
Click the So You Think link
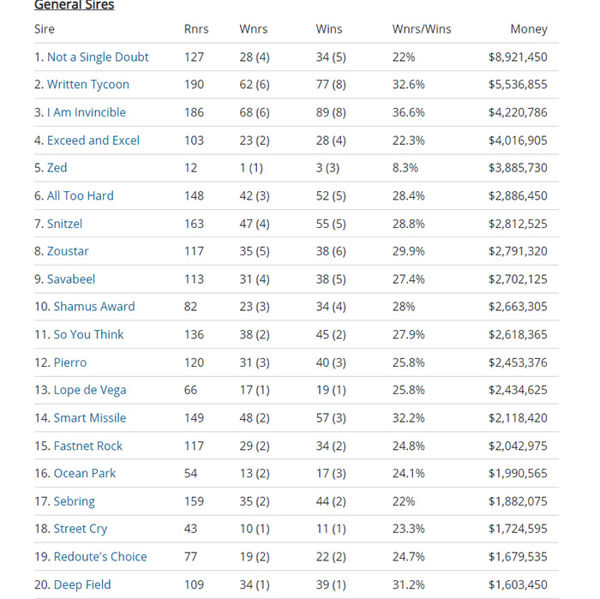click(x=88, y=335)
